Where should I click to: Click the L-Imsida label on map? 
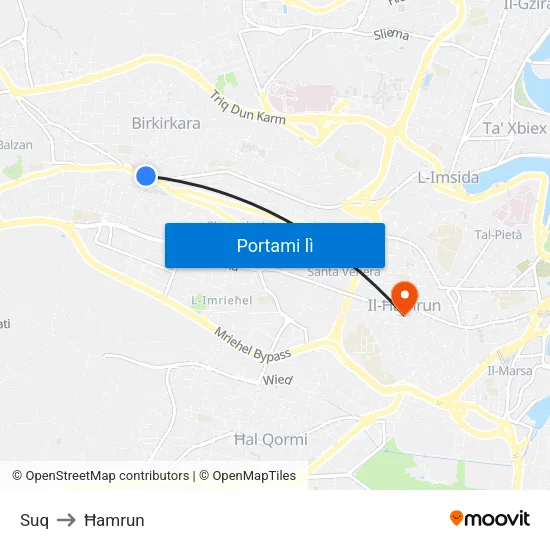(448, 177)
